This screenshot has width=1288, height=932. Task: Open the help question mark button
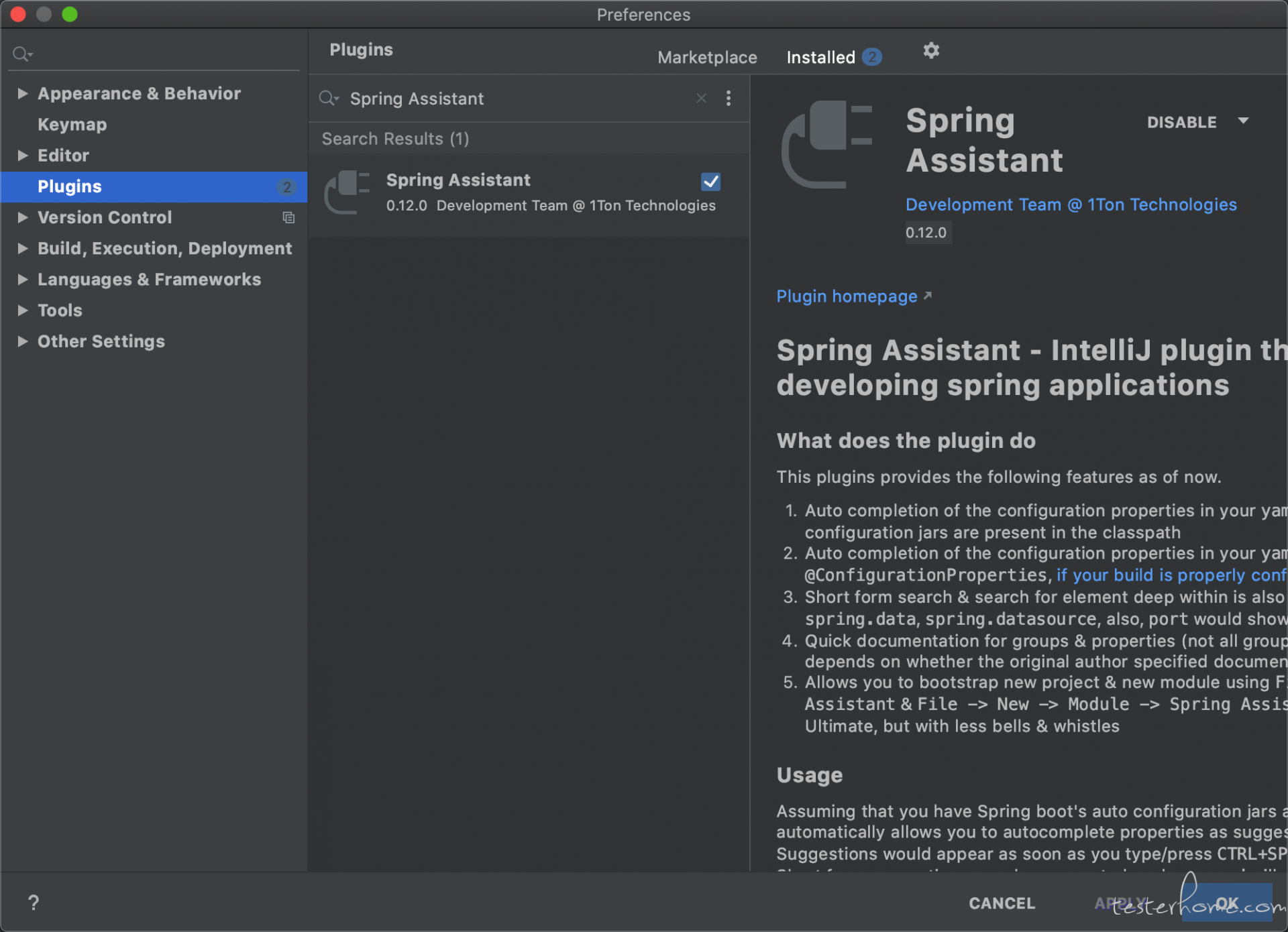tap(34, 902)
